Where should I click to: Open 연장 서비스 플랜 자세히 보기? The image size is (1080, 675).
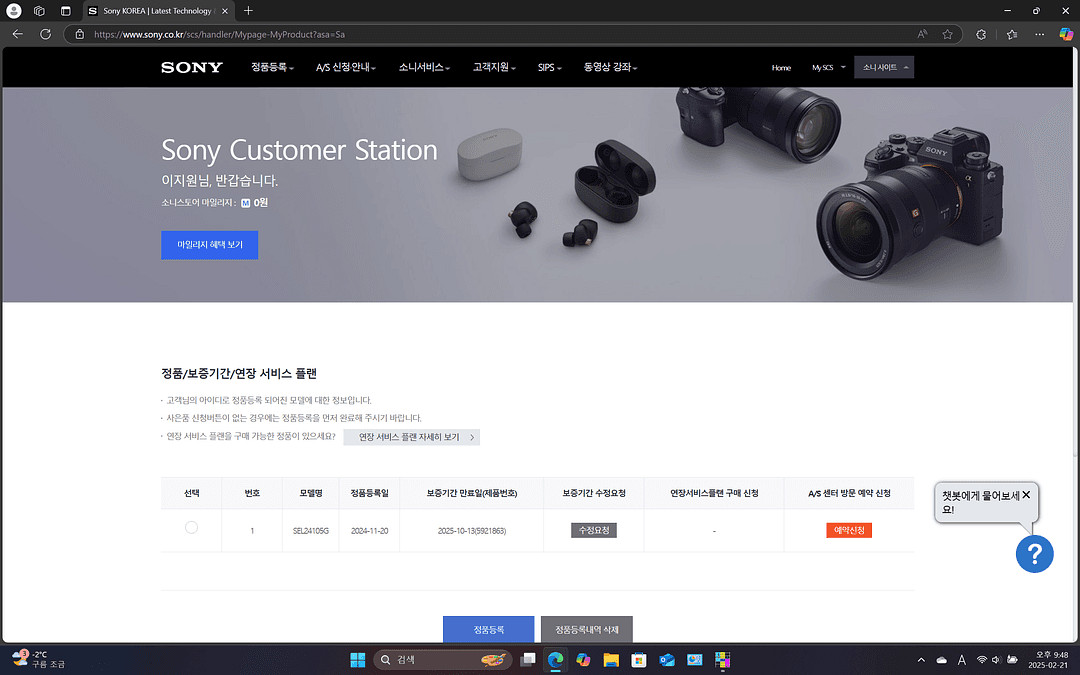[x=411, y=437]
